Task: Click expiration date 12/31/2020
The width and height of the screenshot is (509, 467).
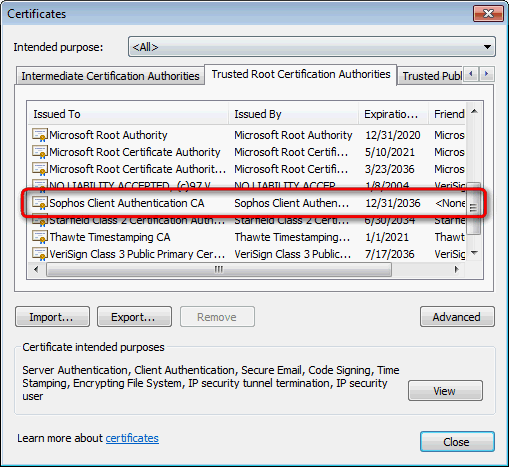Action: click(393, 135)
